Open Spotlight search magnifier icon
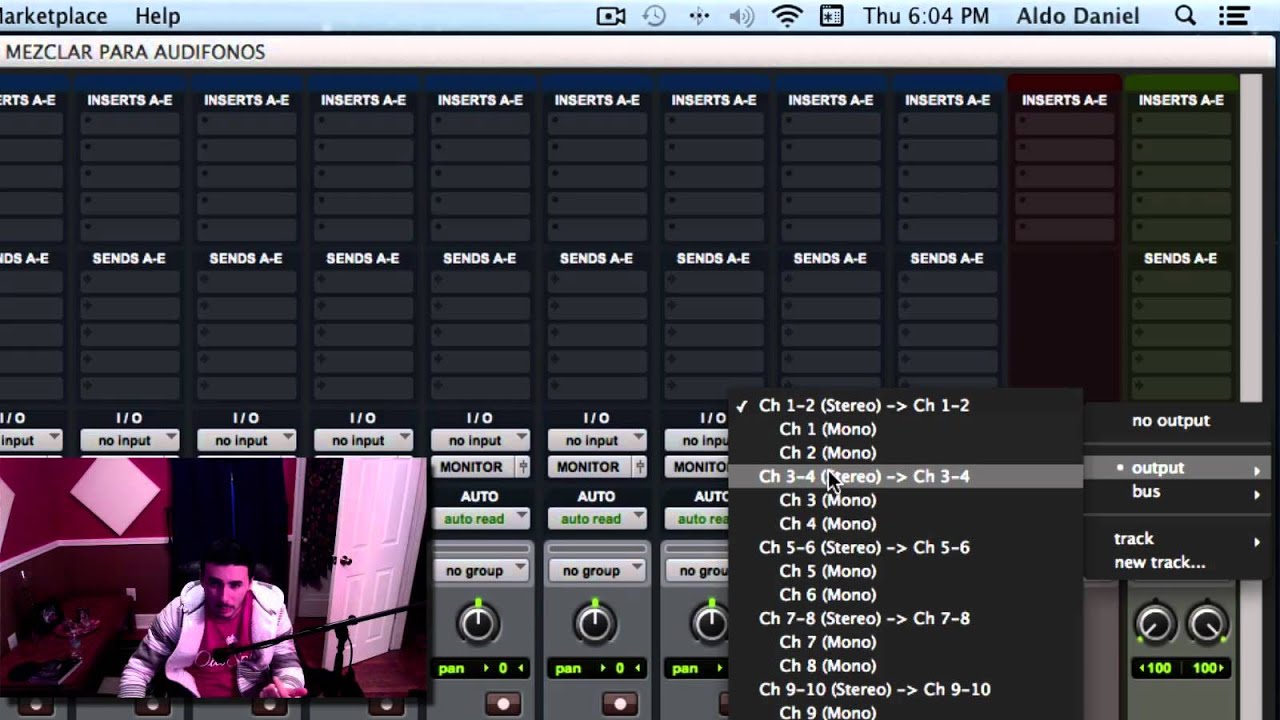The image size is (1280, 720). click(1185, 16)
